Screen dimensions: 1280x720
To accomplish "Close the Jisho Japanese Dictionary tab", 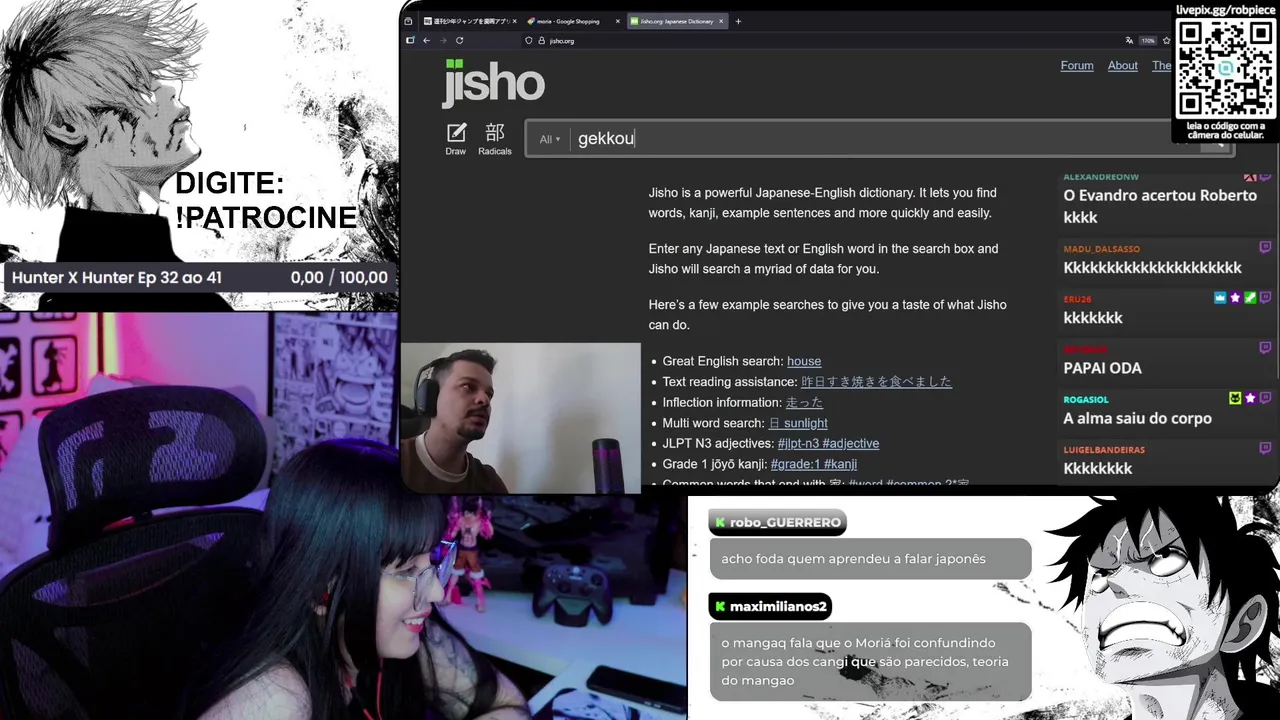I will [723, 21].
